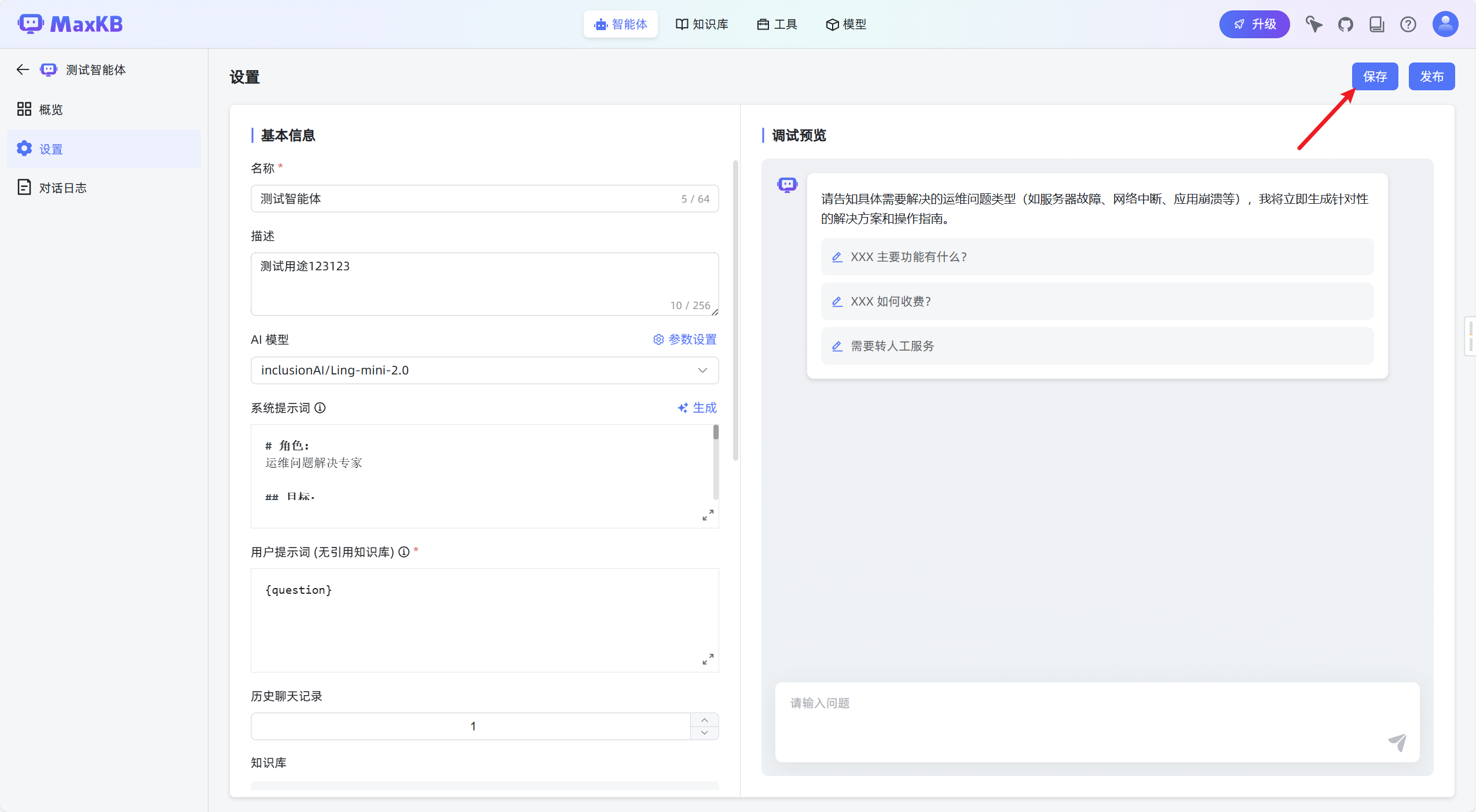Image resolution: width=1476 pixels, height=812 pixels.
Task: Click the 保存 button
Action: pyautogui.click(x=1375, y=76)
